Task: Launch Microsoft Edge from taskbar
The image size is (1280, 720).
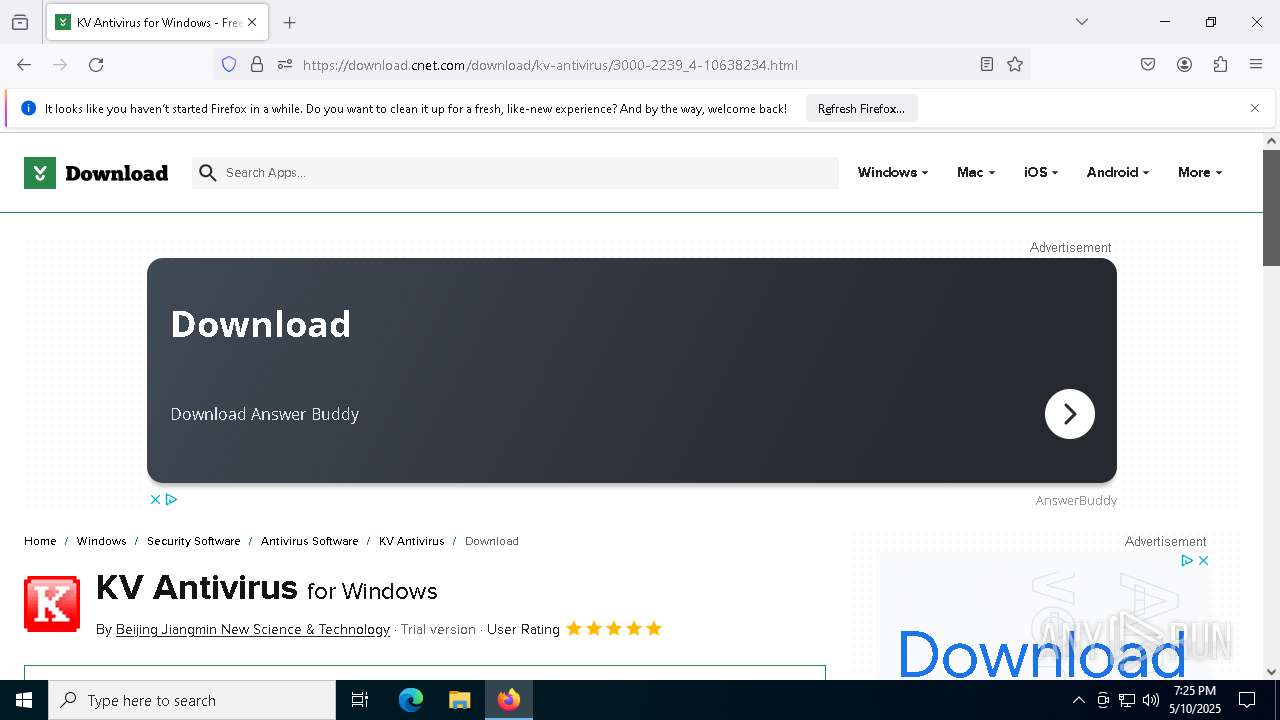Action: (411, 700)
